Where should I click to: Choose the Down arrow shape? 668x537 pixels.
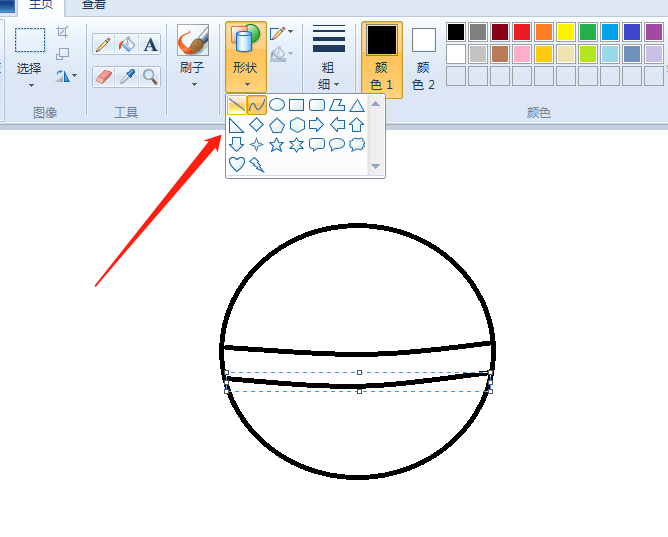[x=236, y=144]
